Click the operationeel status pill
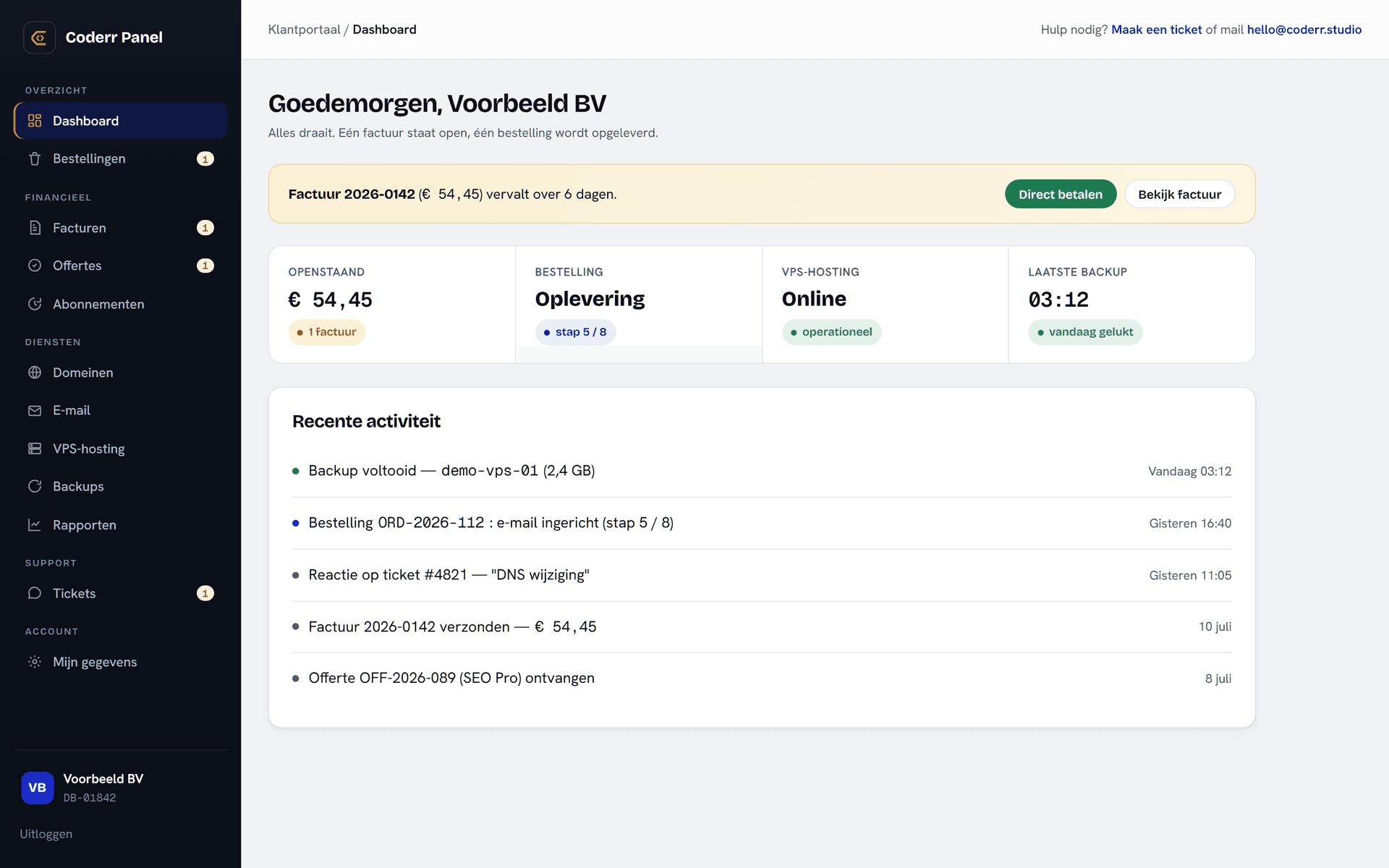This screenshot has width=1389, height=868. click(831, 332)
